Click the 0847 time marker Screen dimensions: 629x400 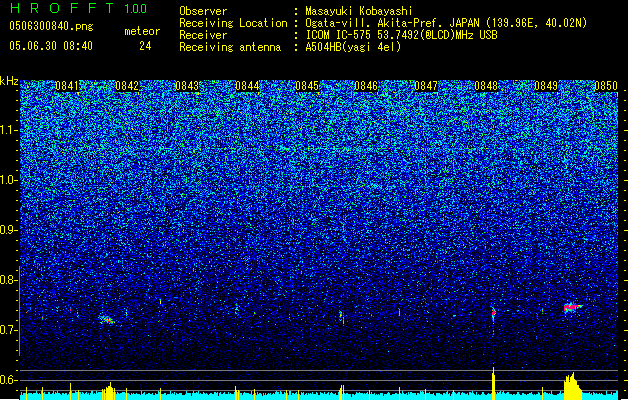[426, 86]
